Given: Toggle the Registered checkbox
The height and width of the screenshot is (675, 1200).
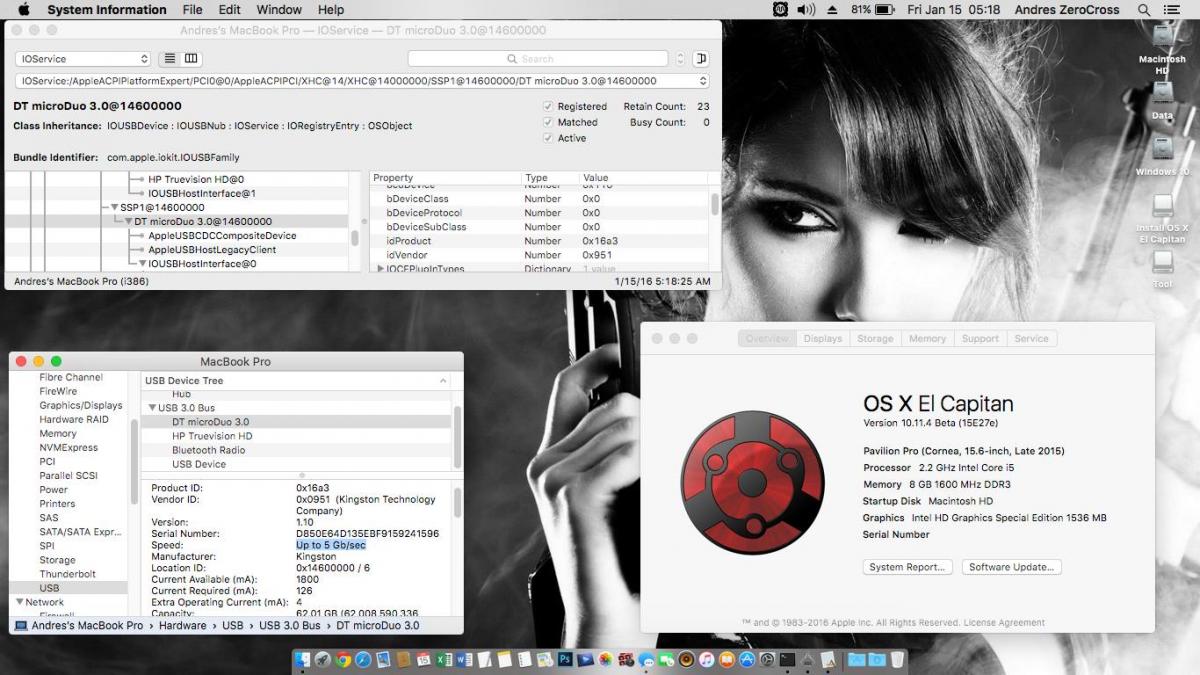Looking at the screenshot, I should [x=548, y=106].
